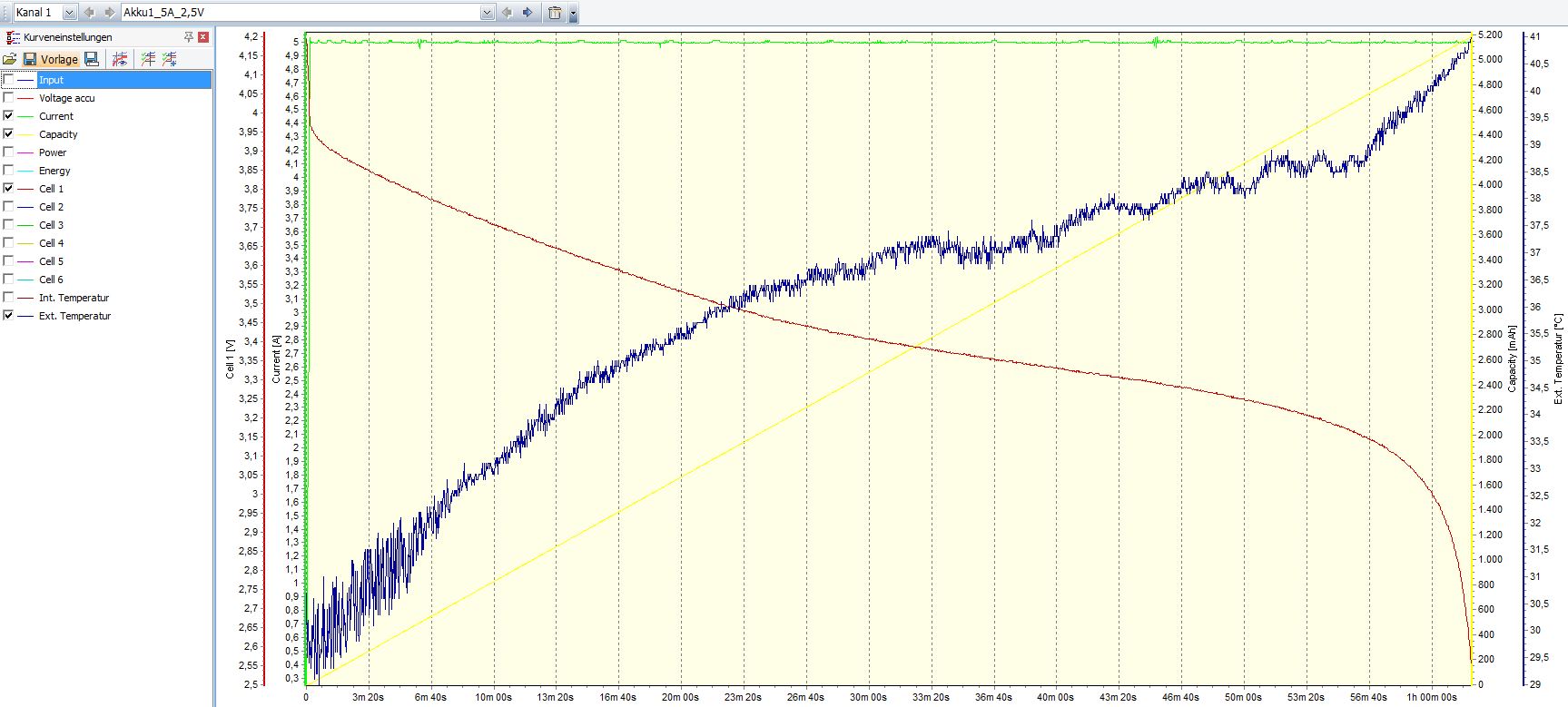Click the green-check curves icon
Viewport: 1568px width, 707px height.
tap(148, 59)
